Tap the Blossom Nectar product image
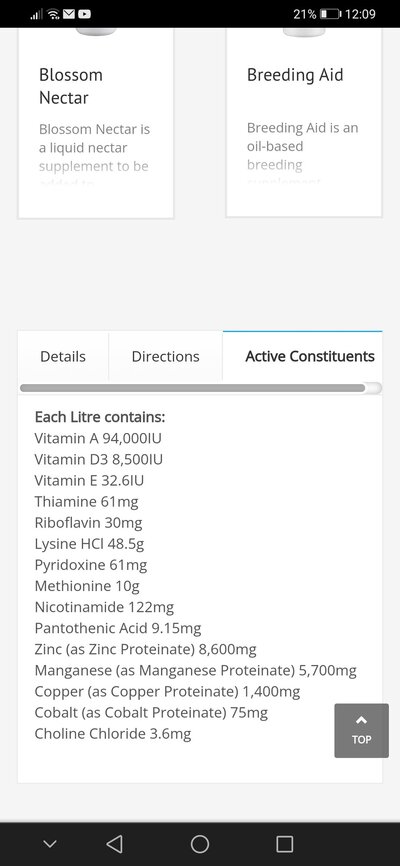This screenshot has height=866, width=400. (x=96, y=31)
